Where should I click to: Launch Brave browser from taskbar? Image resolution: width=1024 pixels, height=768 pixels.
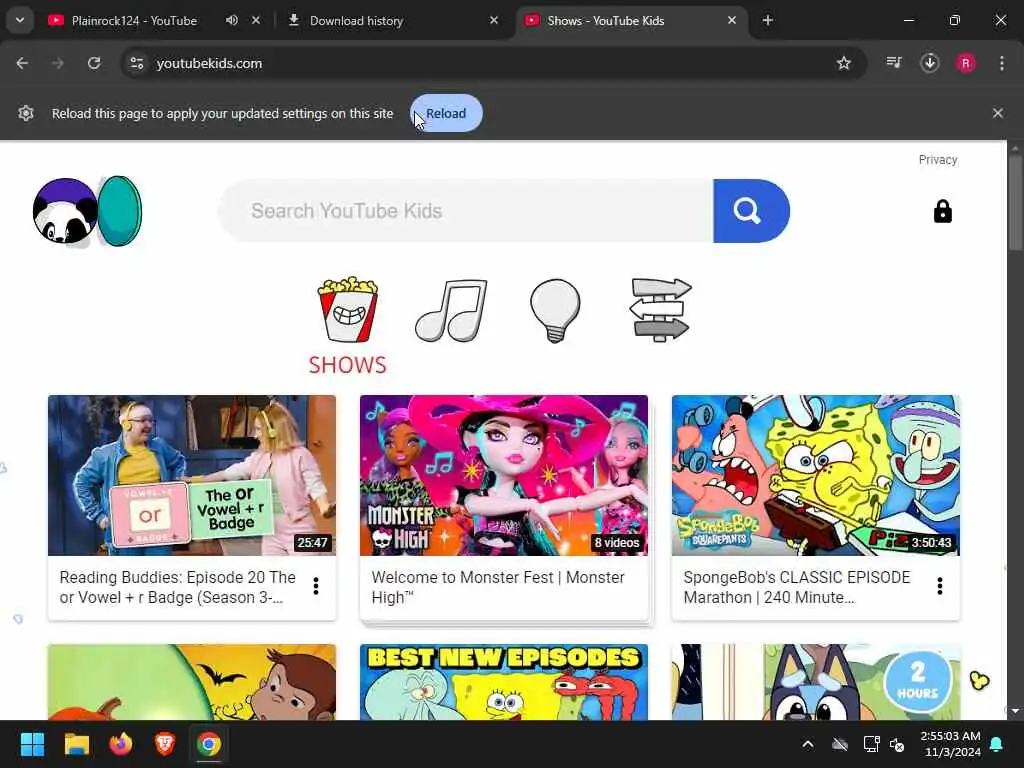point(165,744)
